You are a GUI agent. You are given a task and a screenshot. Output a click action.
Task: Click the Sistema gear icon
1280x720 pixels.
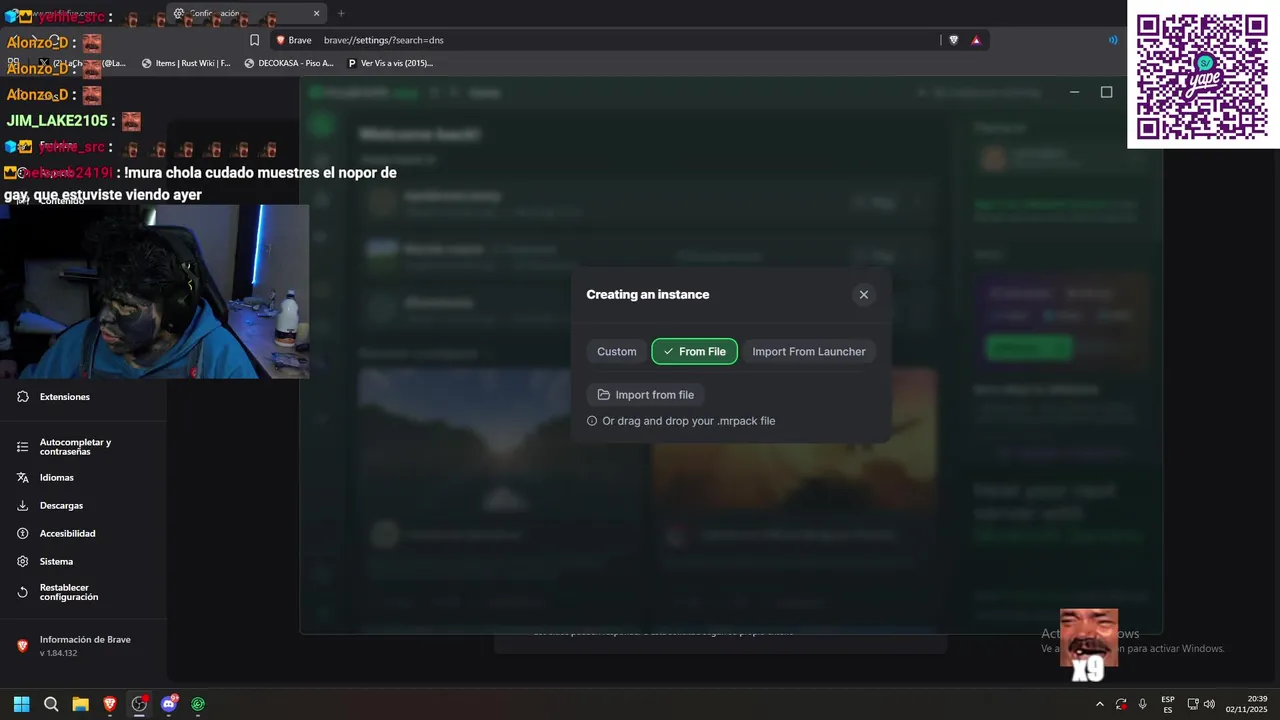[22, 562]
